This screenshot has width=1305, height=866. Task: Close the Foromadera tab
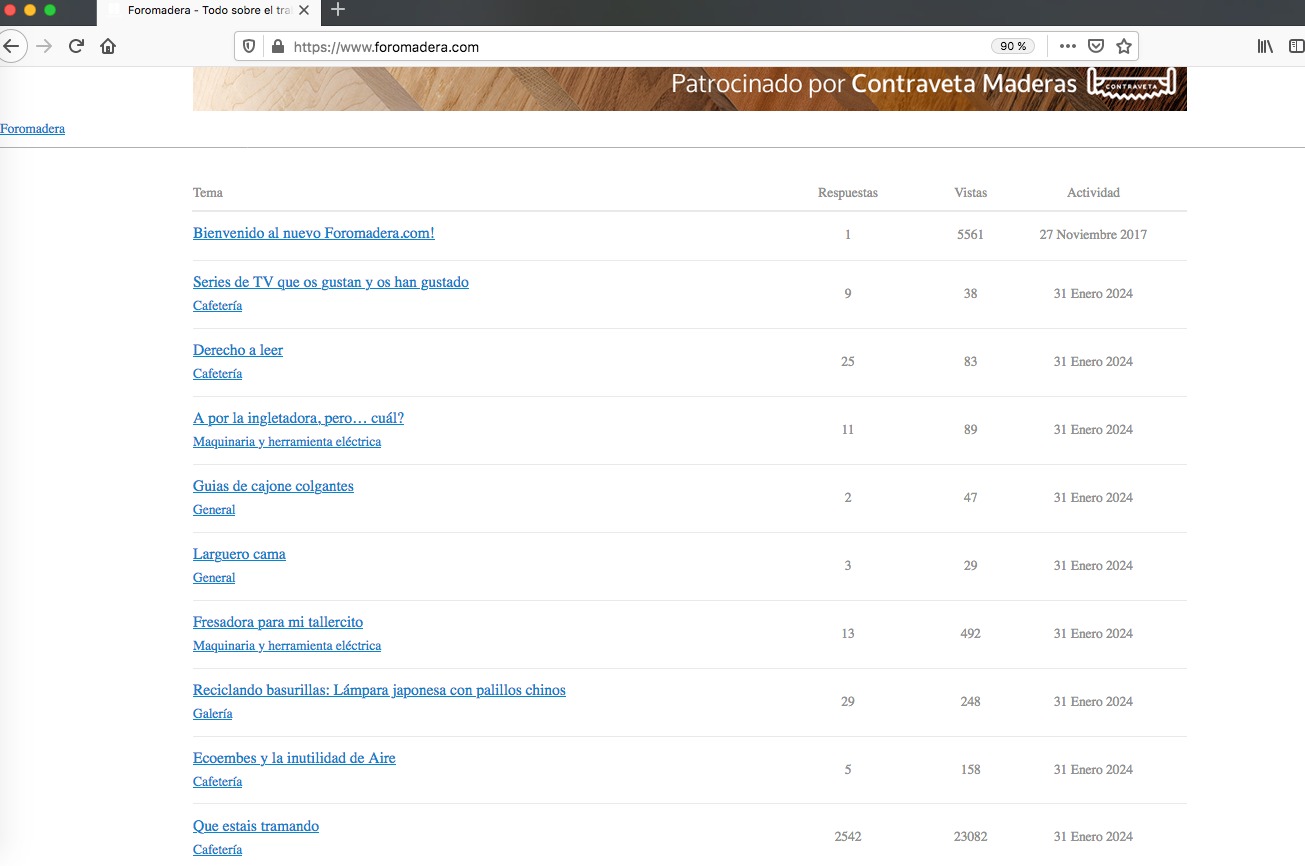[x=304, y=10]
